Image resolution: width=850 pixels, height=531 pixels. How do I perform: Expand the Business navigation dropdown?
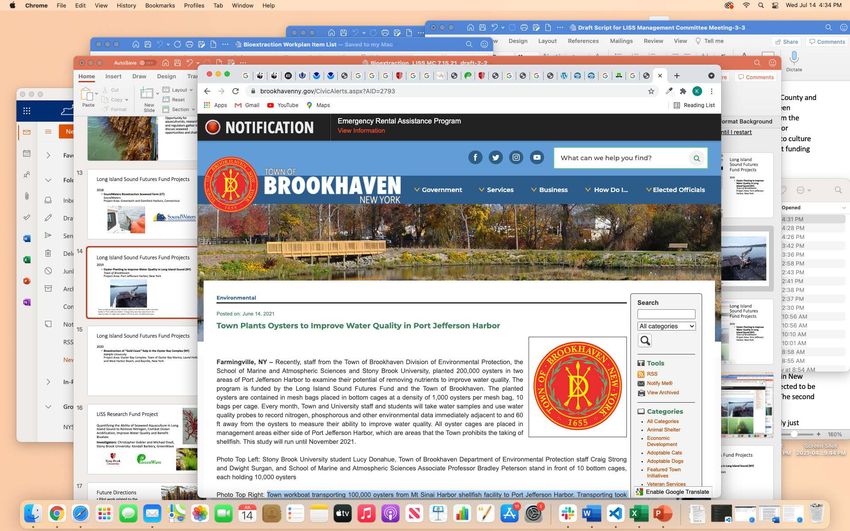[550, 190]
